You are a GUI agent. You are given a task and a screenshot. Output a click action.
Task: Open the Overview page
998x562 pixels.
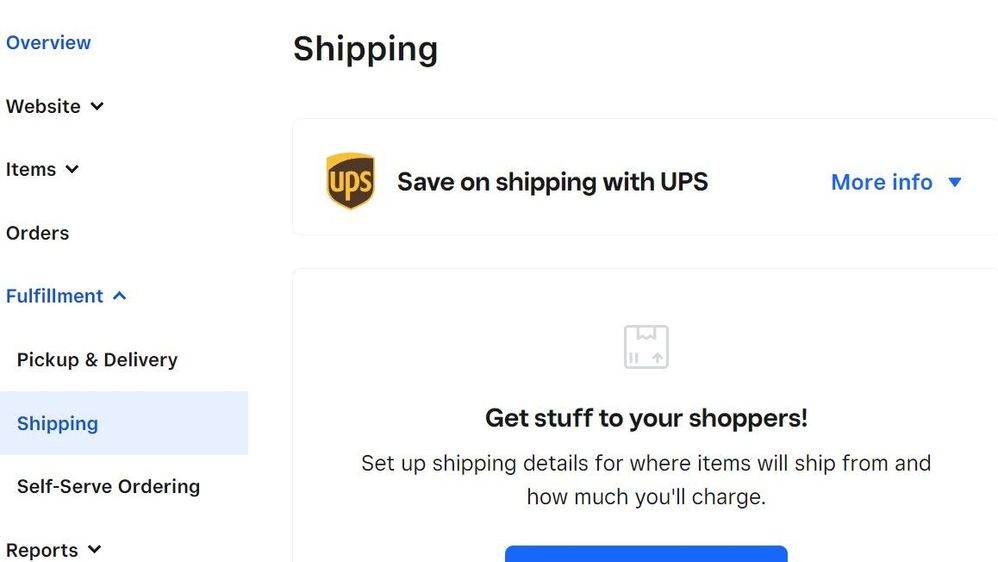click(x=48, y=43)
